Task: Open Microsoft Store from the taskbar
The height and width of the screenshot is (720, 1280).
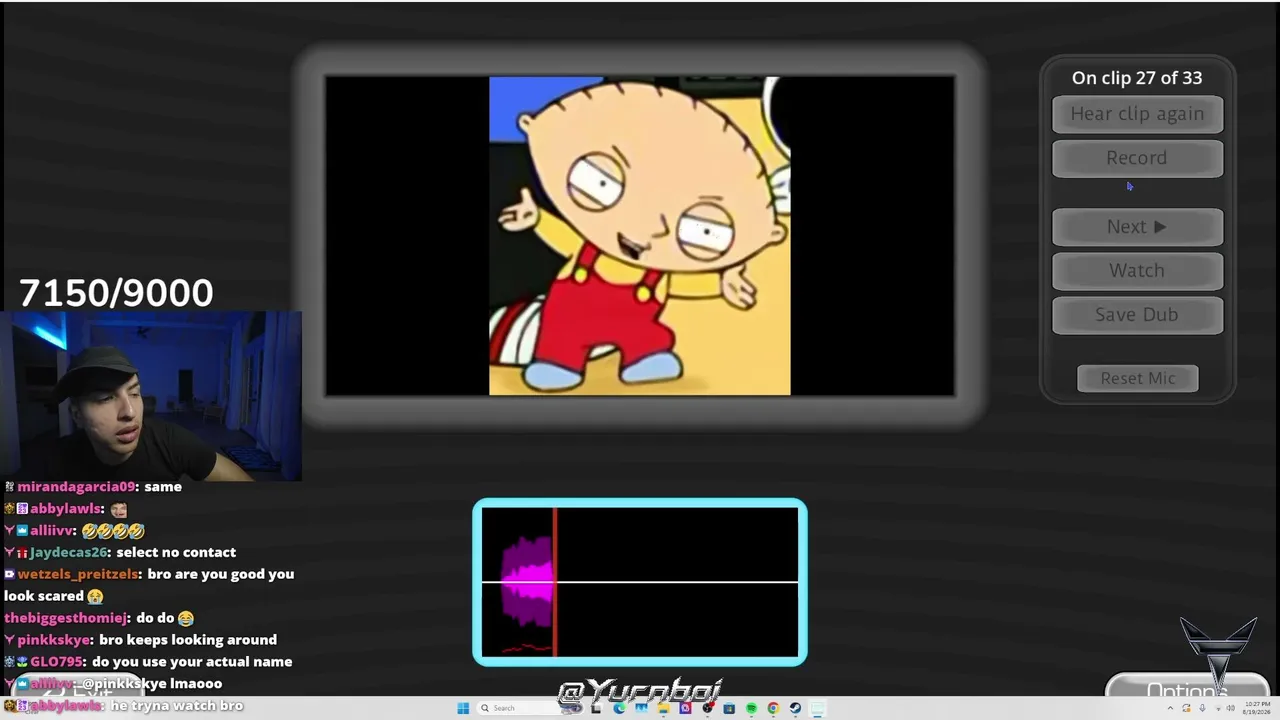Action: pyautogui.click(x=729, y=708)
